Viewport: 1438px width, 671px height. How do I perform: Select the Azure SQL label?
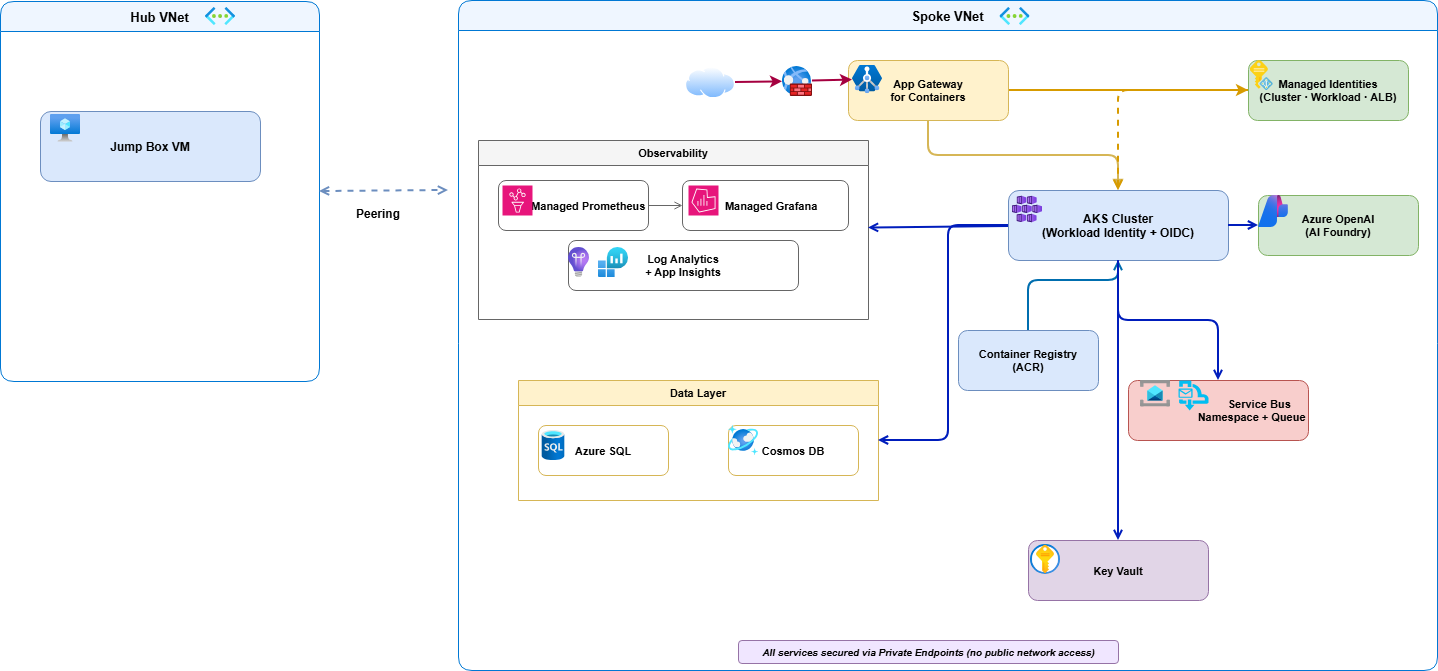(x=603, y=451)
